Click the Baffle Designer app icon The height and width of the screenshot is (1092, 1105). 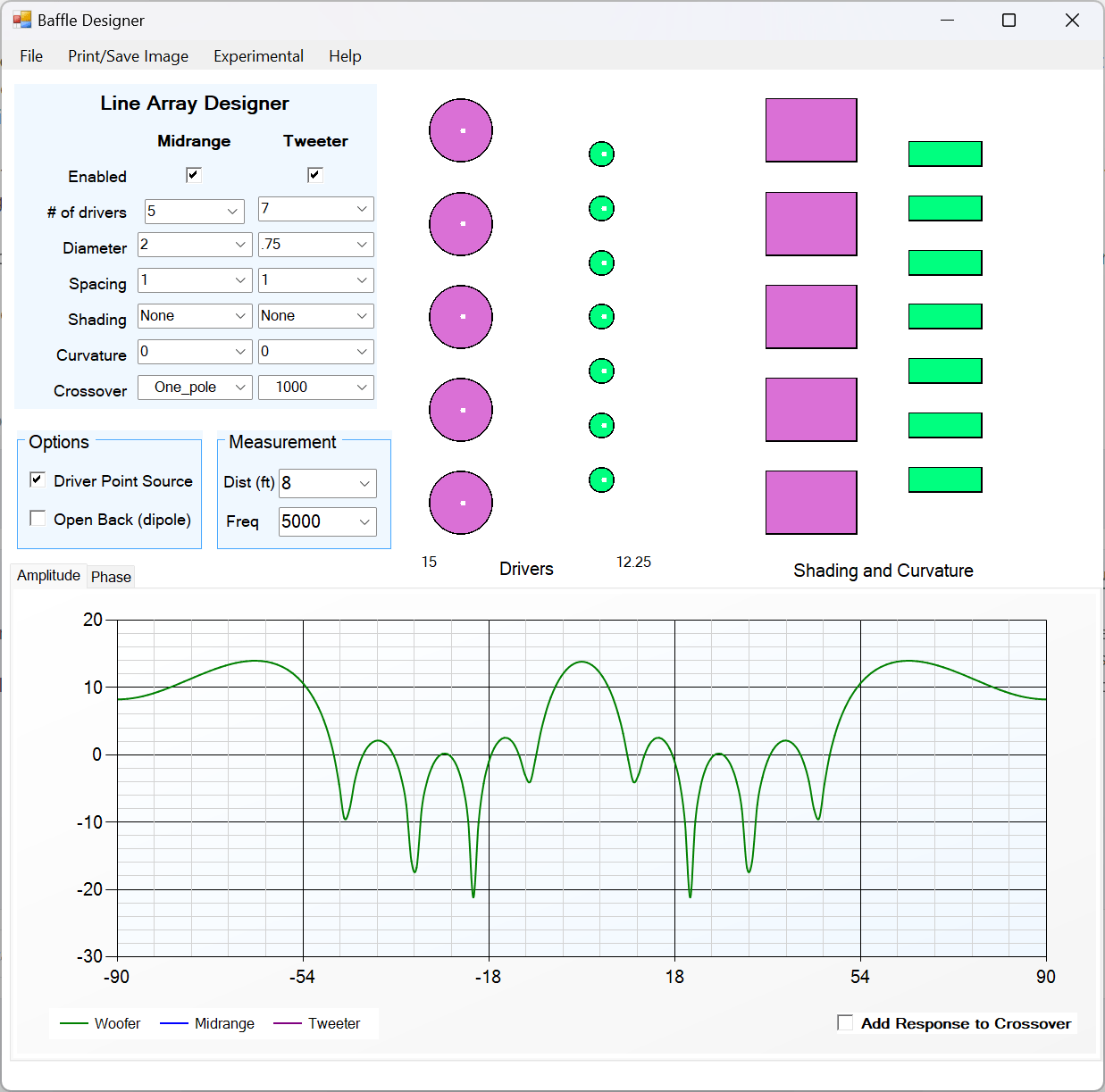(21, 20)
